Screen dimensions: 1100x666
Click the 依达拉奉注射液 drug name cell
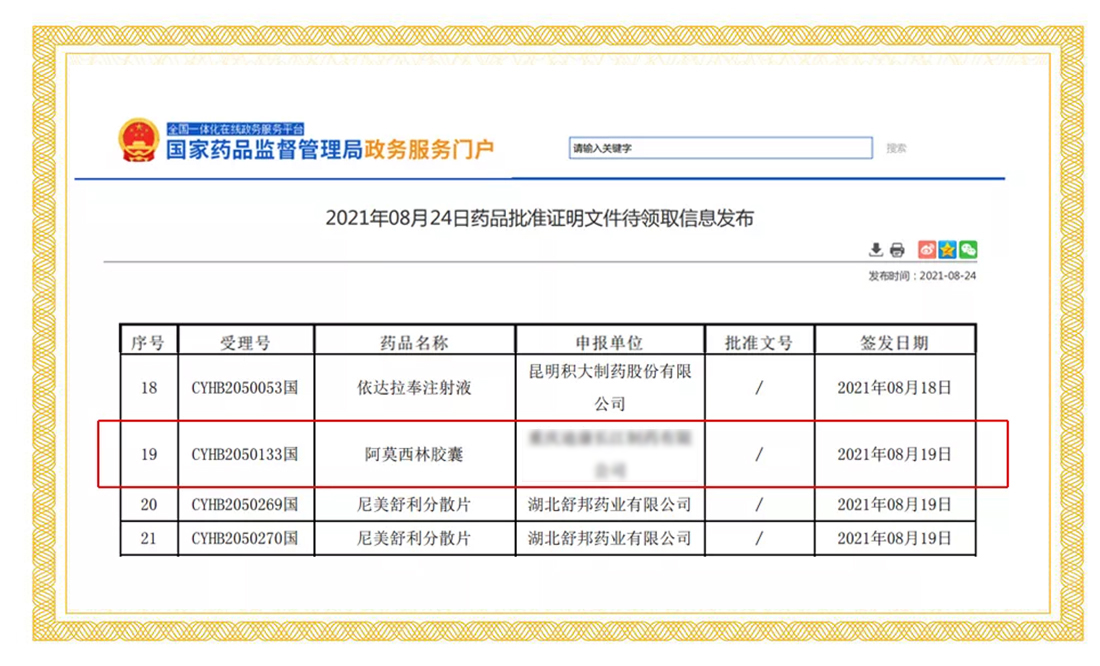[415, 387]
